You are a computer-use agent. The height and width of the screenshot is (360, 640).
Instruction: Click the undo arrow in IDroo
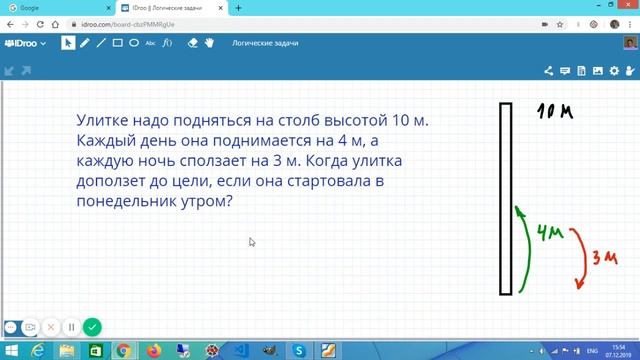tap(9, 71)
